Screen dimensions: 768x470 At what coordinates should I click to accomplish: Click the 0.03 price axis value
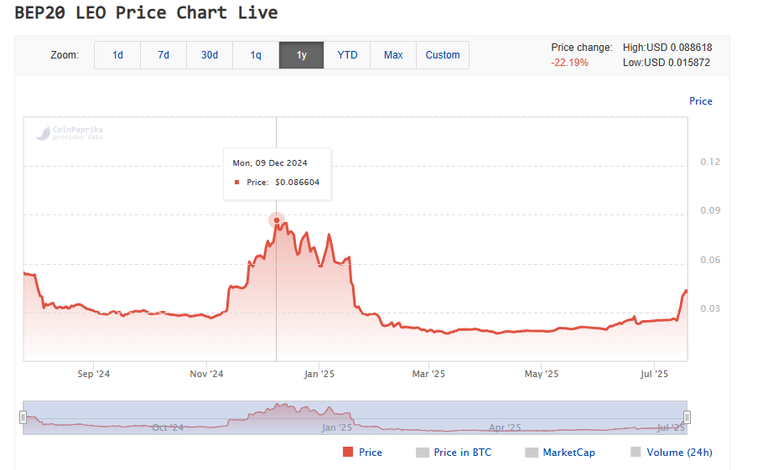tap(710, 308)
